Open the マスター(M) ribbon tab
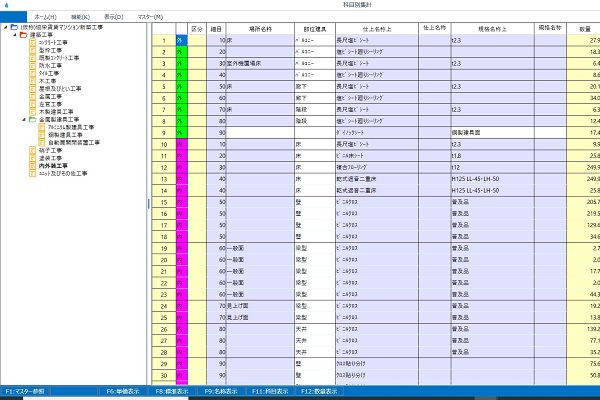This screenshot has width=600, height=400. click(150, 17)
